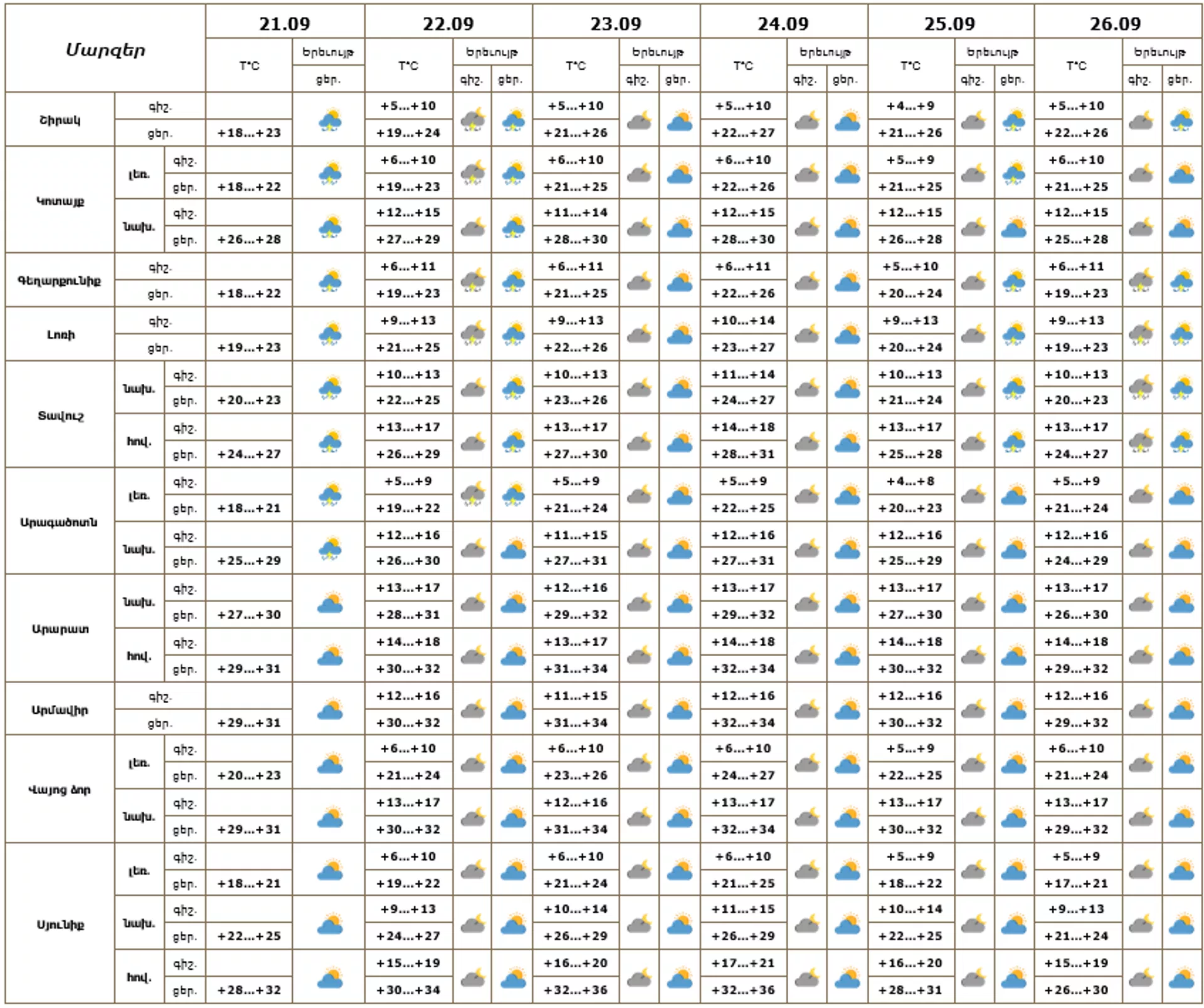Click Կոտայք foothill daytime icon for 24.09
This screenshot has width=1204, height=1008.
(847, 226)
